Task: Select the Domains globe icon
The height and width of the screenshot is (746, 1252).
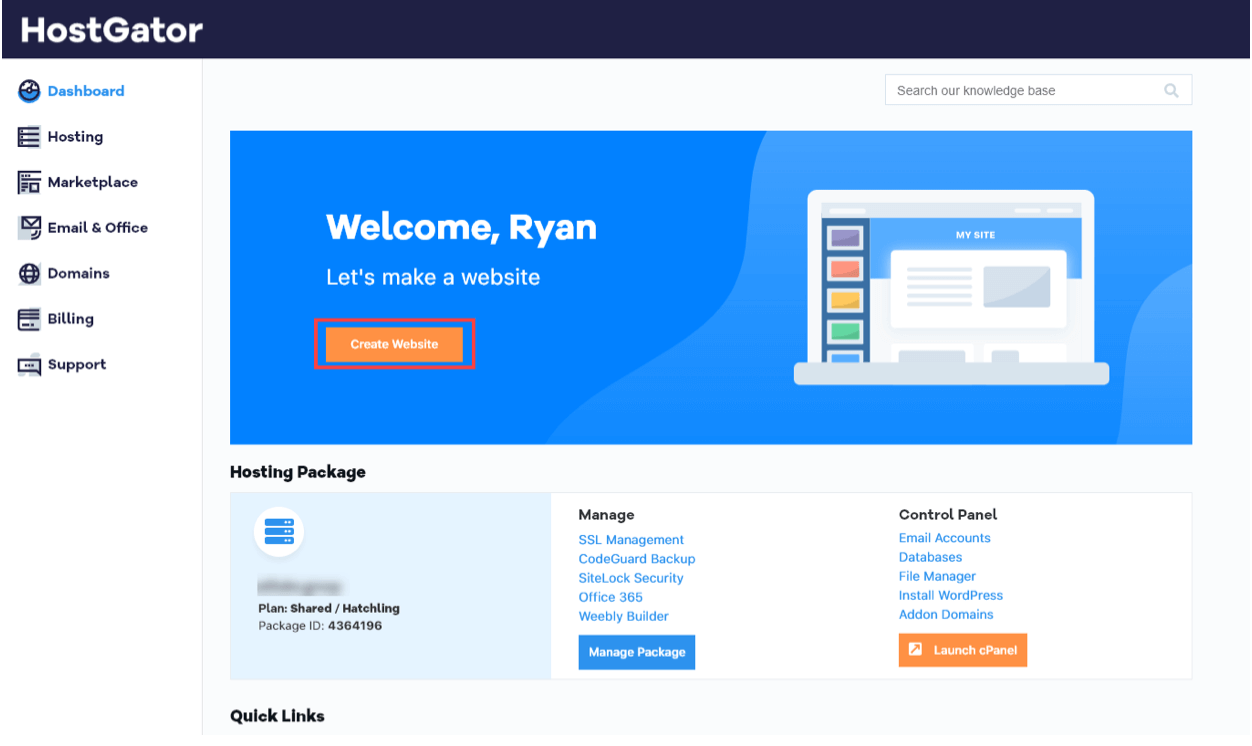Action: coord(29,272)
